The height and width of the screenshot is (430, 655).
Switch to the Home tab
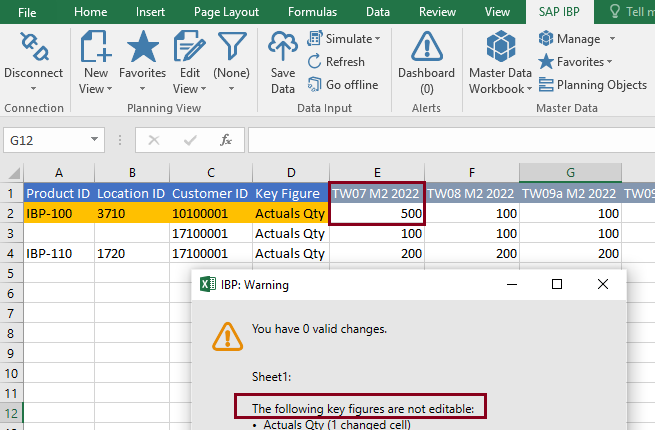tap(90, 12)
